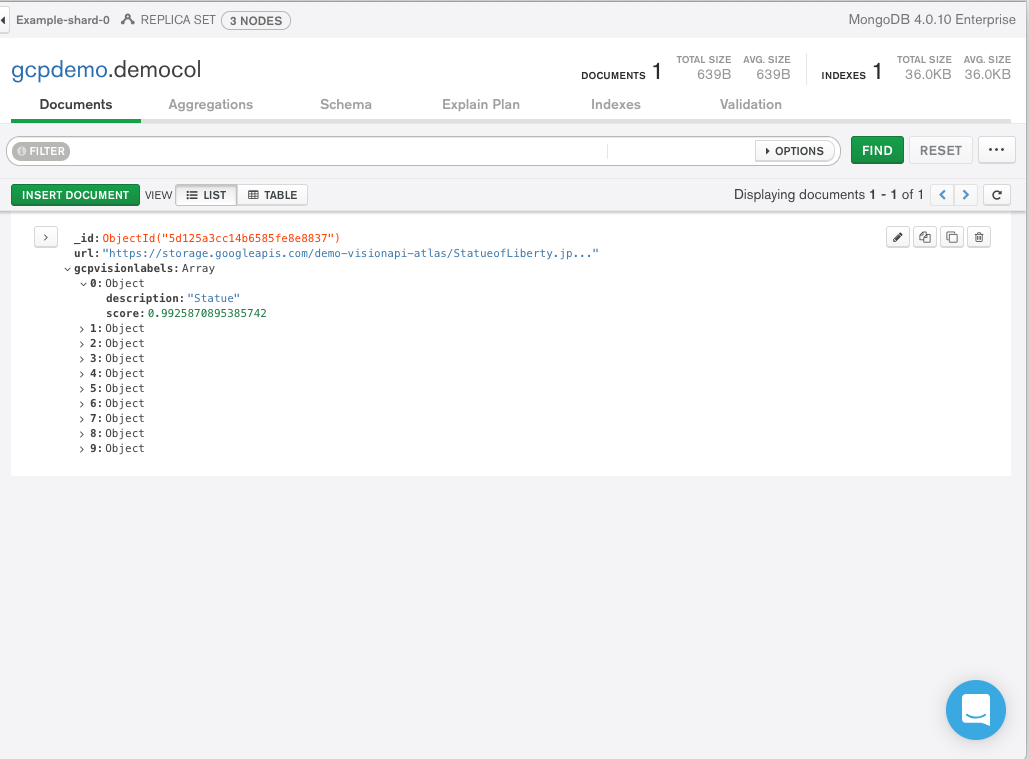
Task: Open the Schema tab
Action: pos(346,104)
